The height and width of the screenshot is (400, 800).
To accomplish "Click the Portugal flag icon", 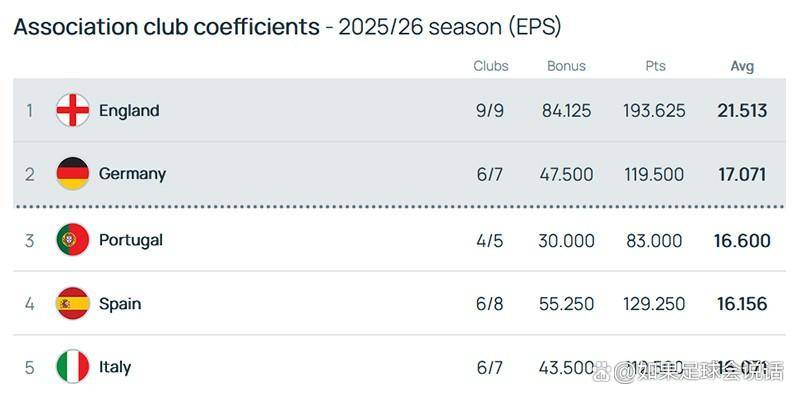I will pyautogui.click(x=73, y=240).
